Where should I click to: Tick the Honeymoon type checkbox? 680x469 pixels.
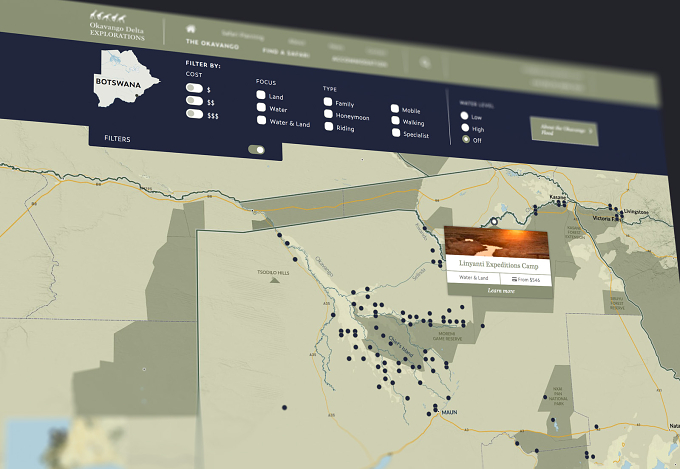[328, 114]
